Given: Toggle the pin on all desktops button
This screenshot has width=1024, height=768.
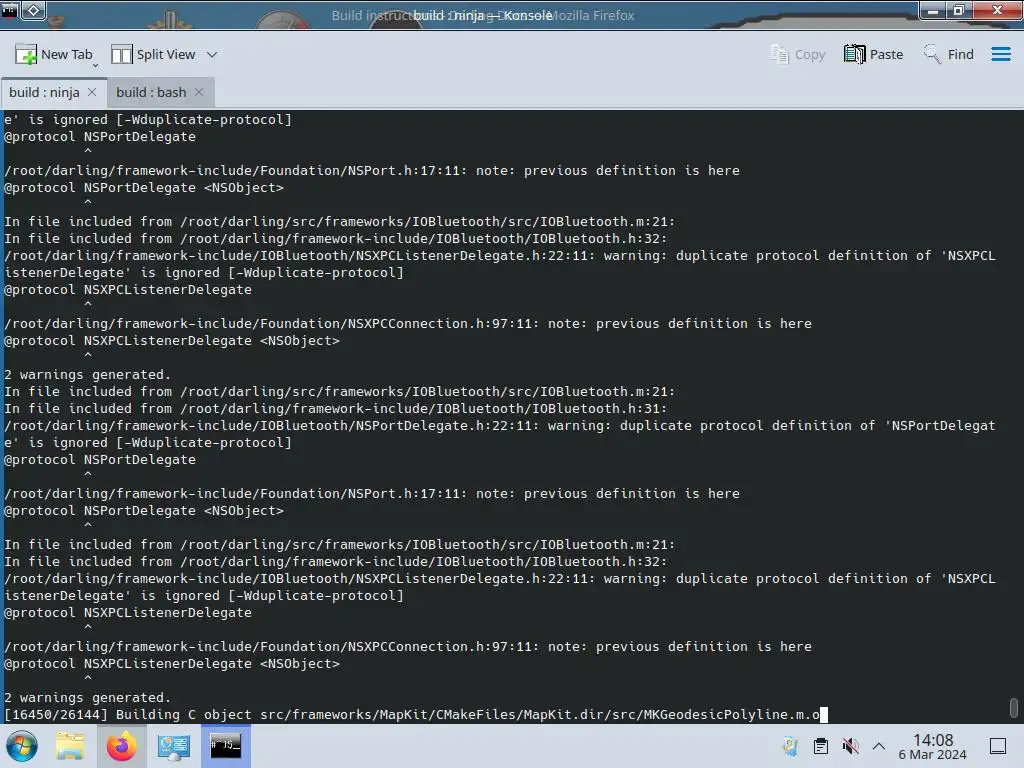Looking at the screenshot, I should [34, 10].
